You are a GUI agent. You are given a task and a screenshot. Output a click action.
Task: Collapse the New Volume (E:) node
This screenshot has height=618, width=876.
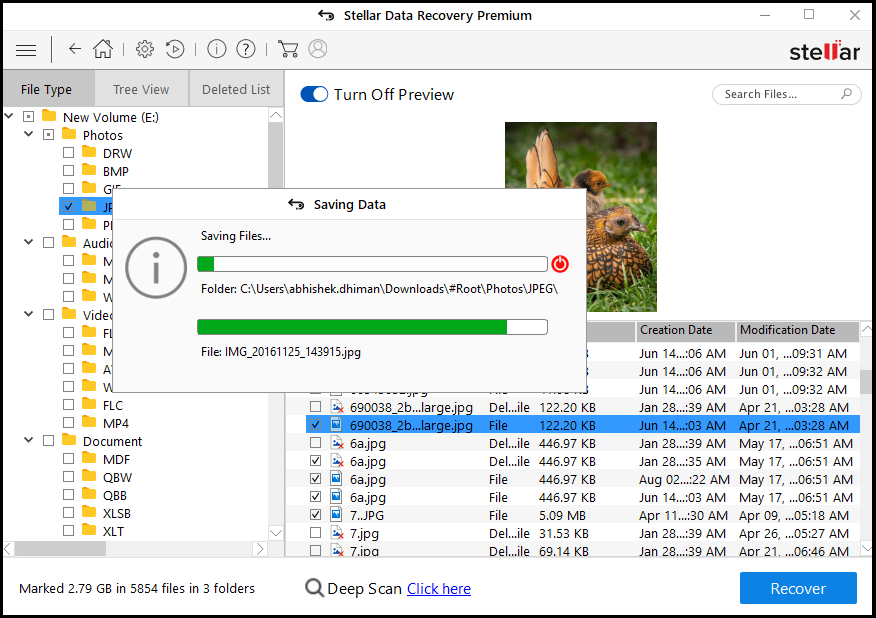coord(9,116)
